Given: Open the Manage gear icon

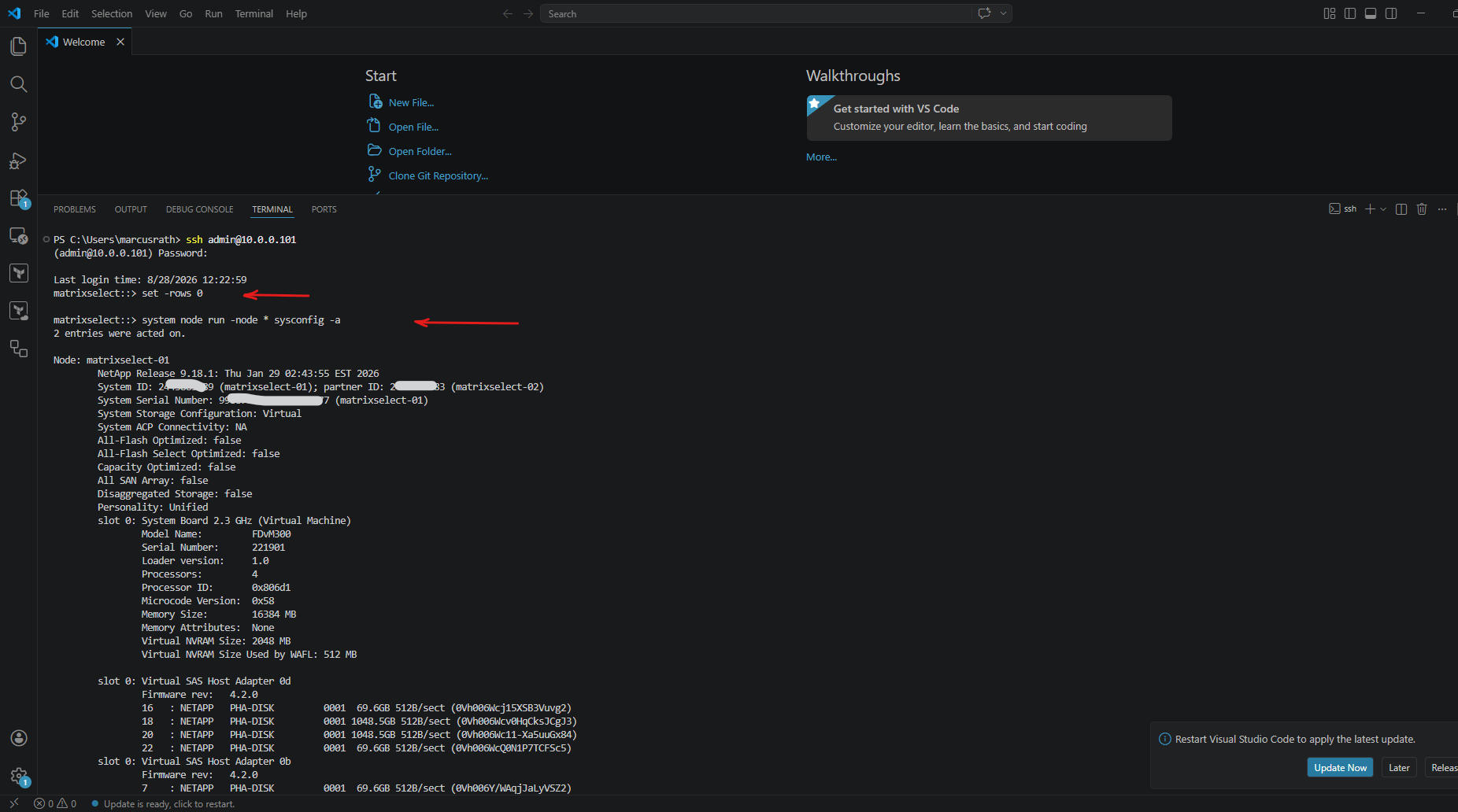Looking at the screenshot, I should [x=19, y=777].
